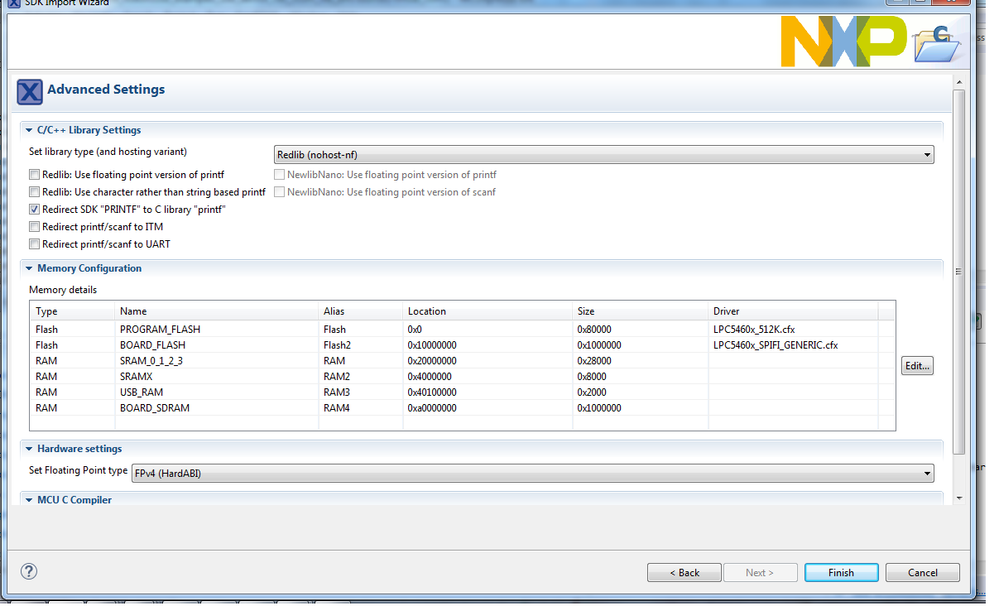Click the Type column header

coord(73,311)
